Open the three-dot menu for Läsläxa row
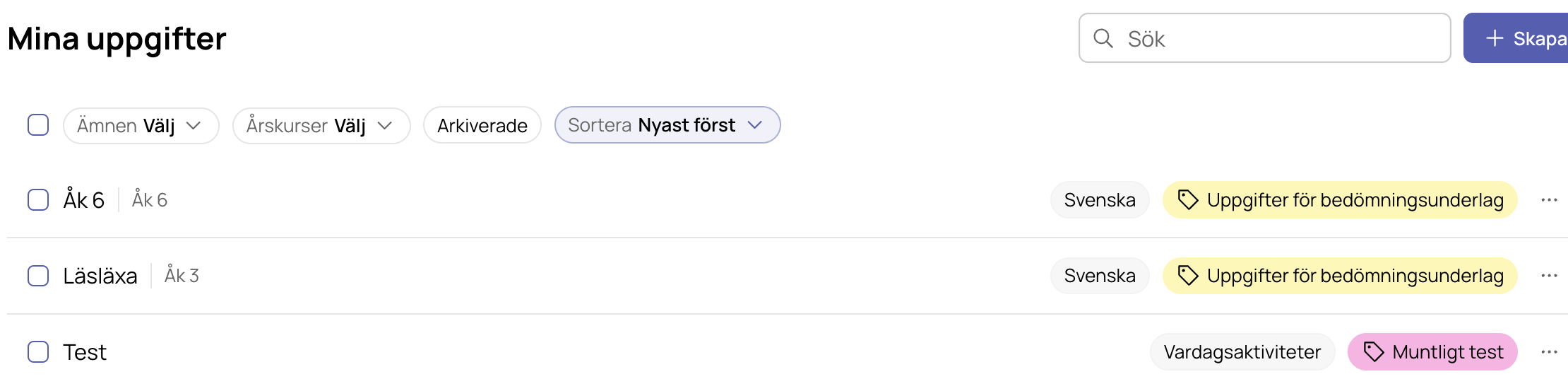 (1549, 276)
